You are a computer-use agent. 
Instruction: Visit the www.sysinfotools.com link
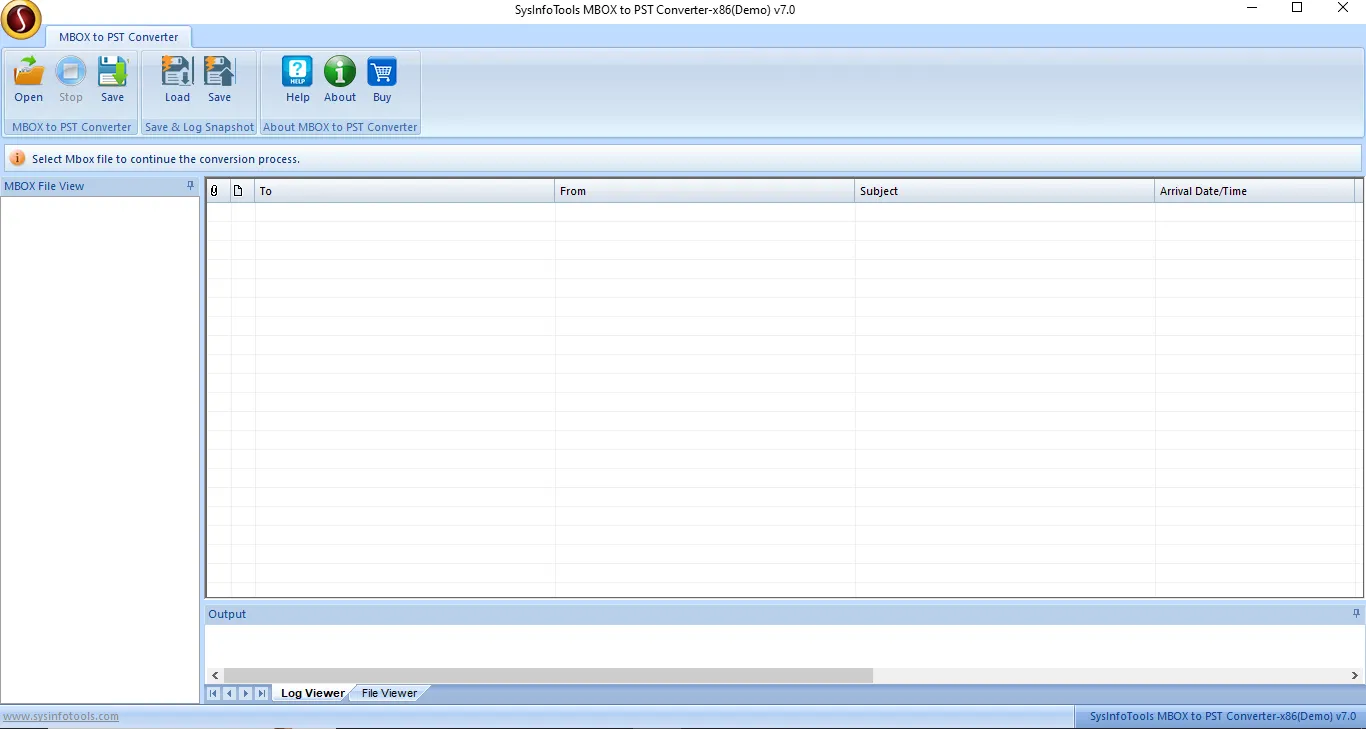[61, 716]
